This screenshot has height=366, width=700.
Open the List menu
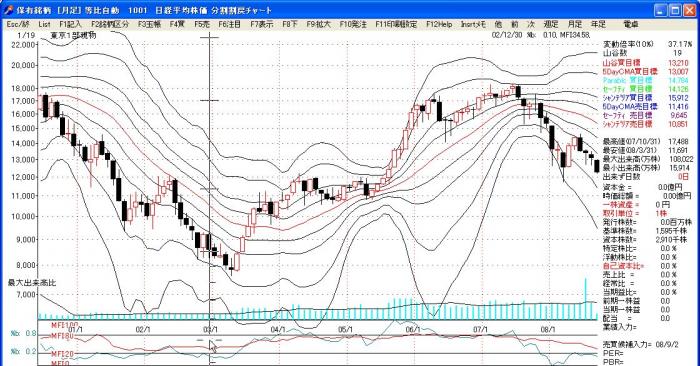pos(44,24)
